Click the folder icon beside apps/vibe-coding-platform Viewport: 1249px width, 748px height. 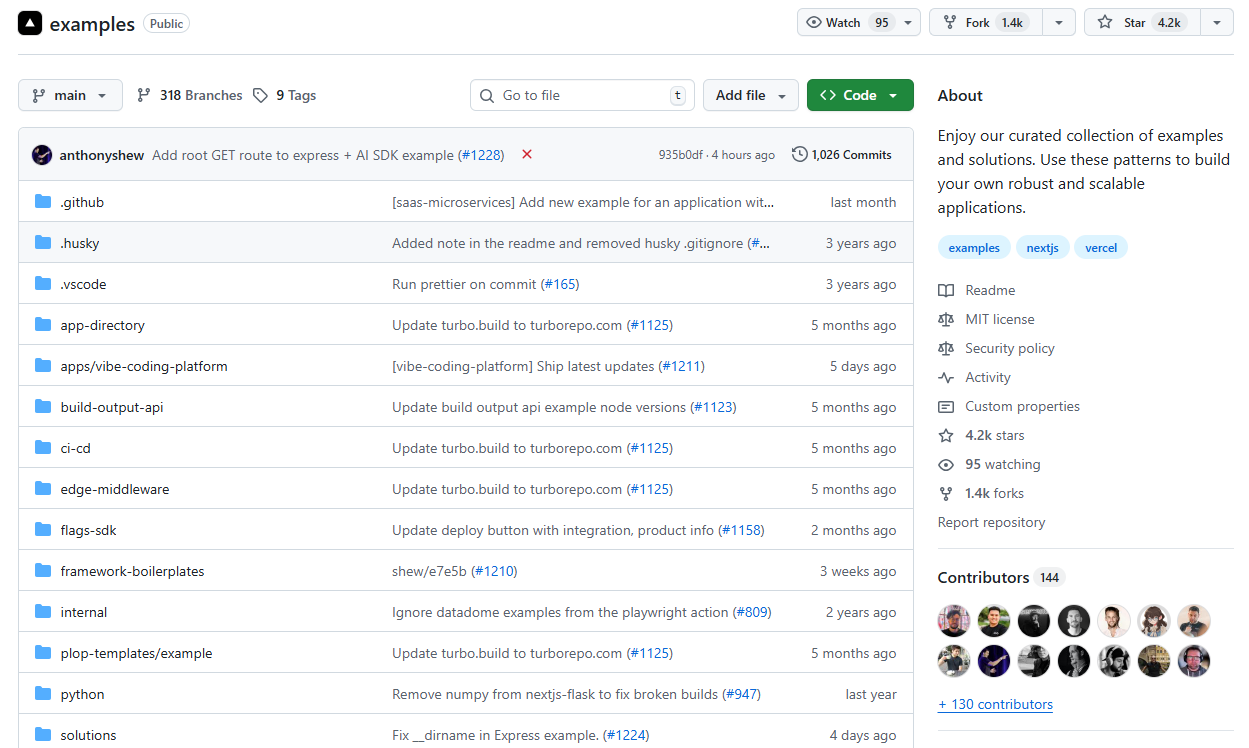(x=43, y=366)
